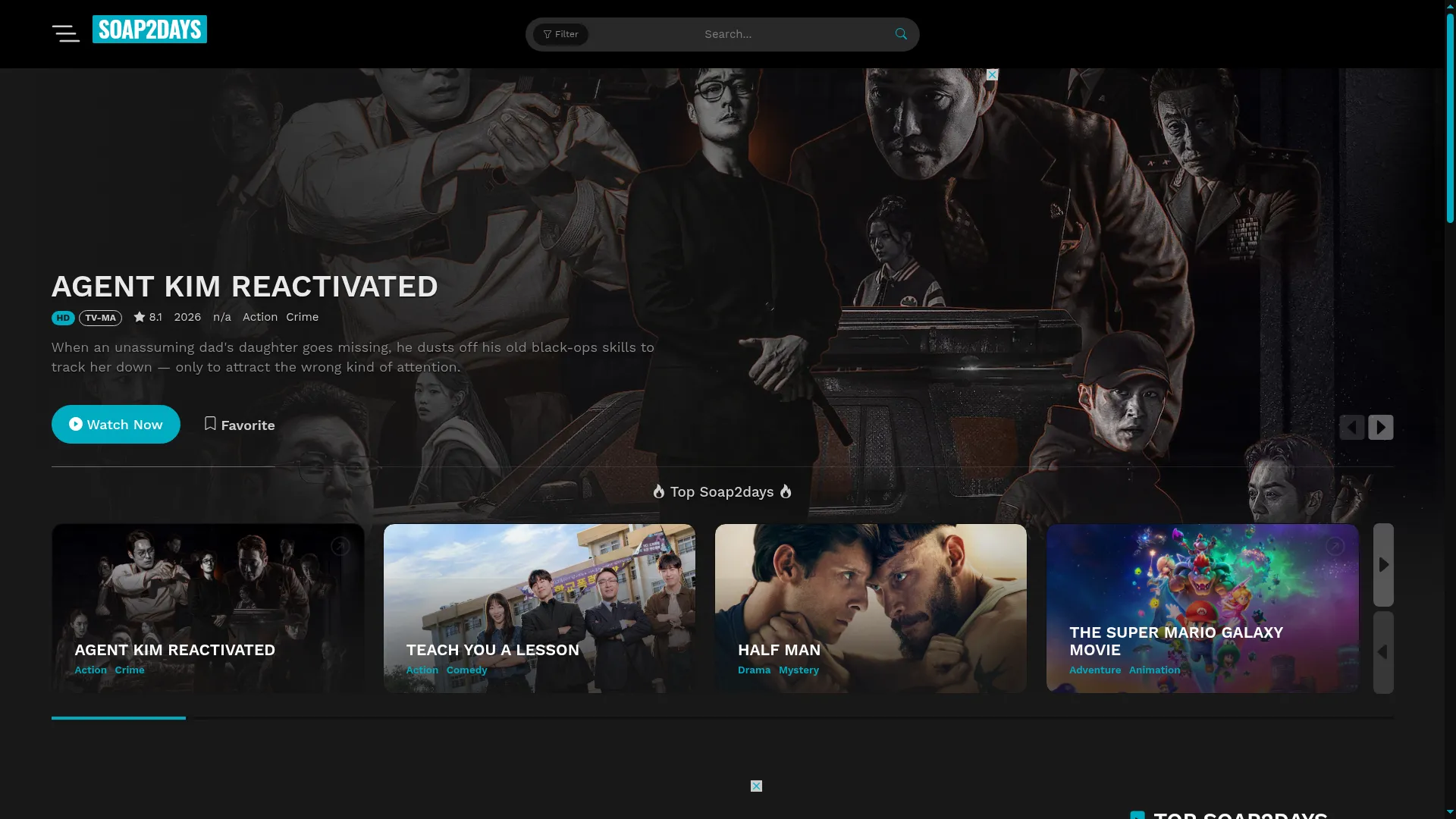Show the next hero banner slide
This screenshot has width=1456, height=819.
[x=1381, y=427]
